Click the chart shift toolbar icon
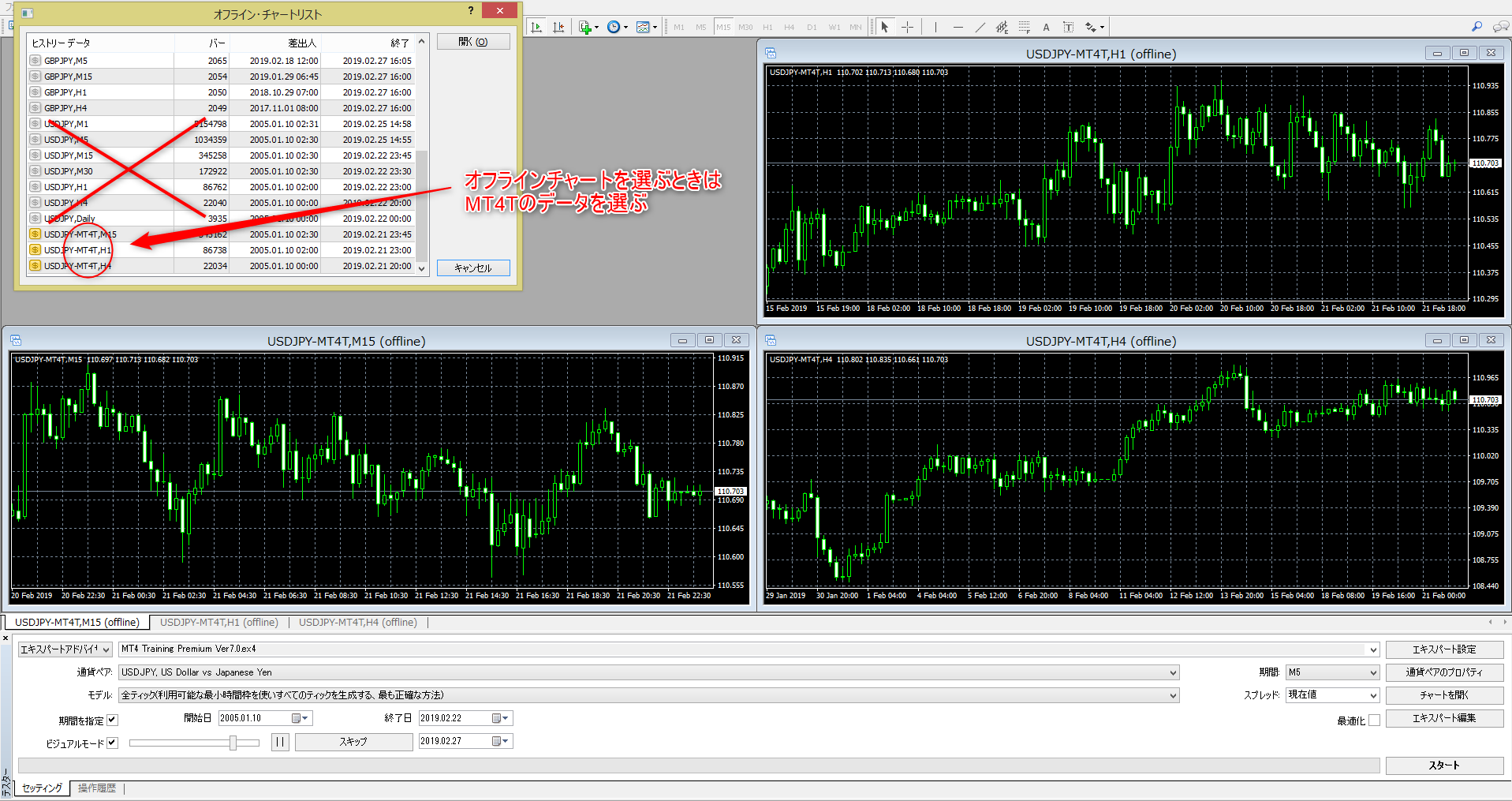Viewport: 1512px width, 801px height. click(558, 27)
